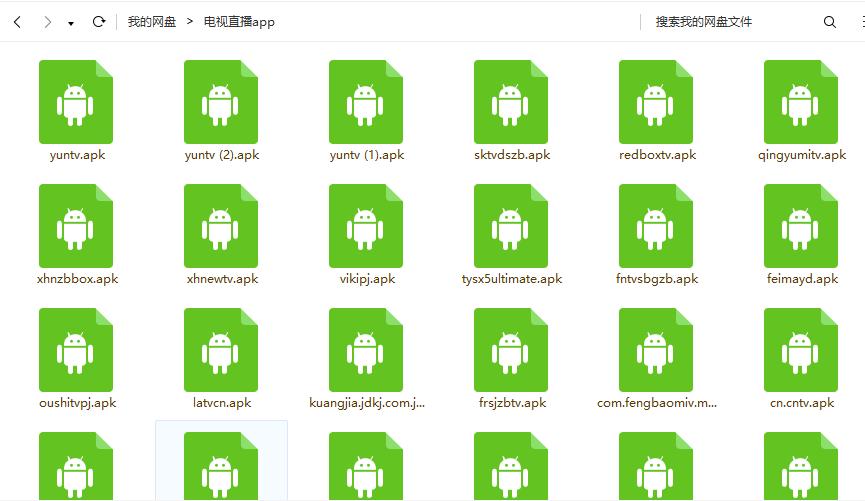Select the cn.cntv.apk file icon
Image resolution: width=865 pixels, height=501 pixels.
coord(802,350)
